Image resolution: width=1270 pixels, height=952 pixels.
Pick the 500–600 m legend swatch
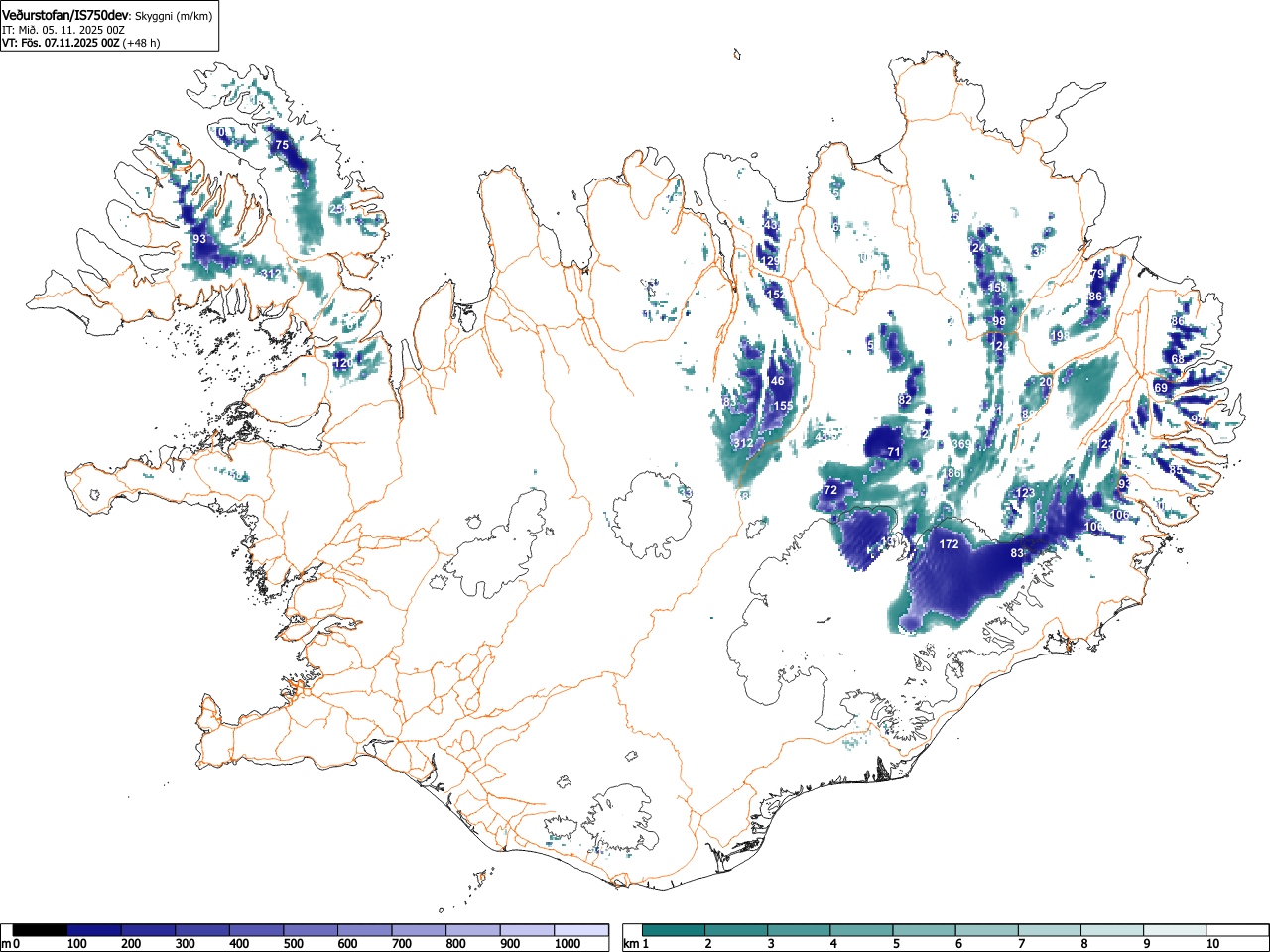(x=311, y=930)
